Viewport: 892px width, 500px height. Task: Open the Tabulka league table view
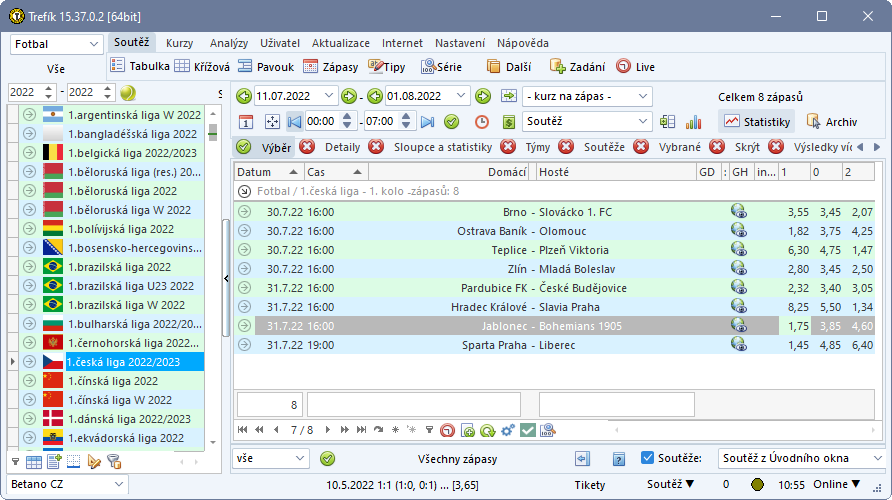pos(140,67)
